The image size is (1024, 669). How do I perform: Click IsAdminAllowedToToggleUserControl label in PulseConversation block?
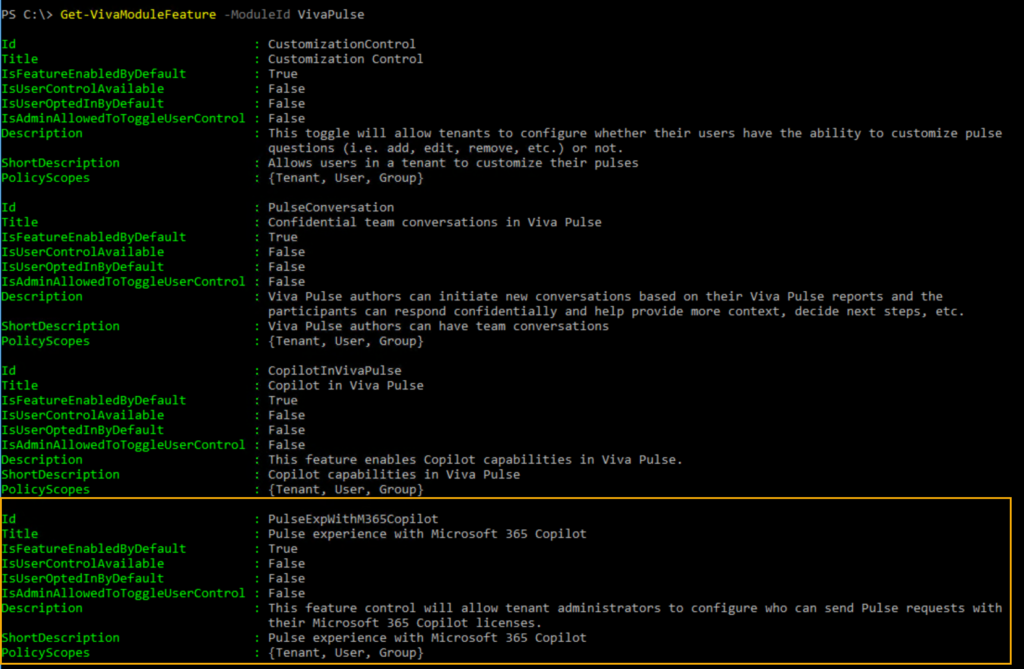click(123, 282)
